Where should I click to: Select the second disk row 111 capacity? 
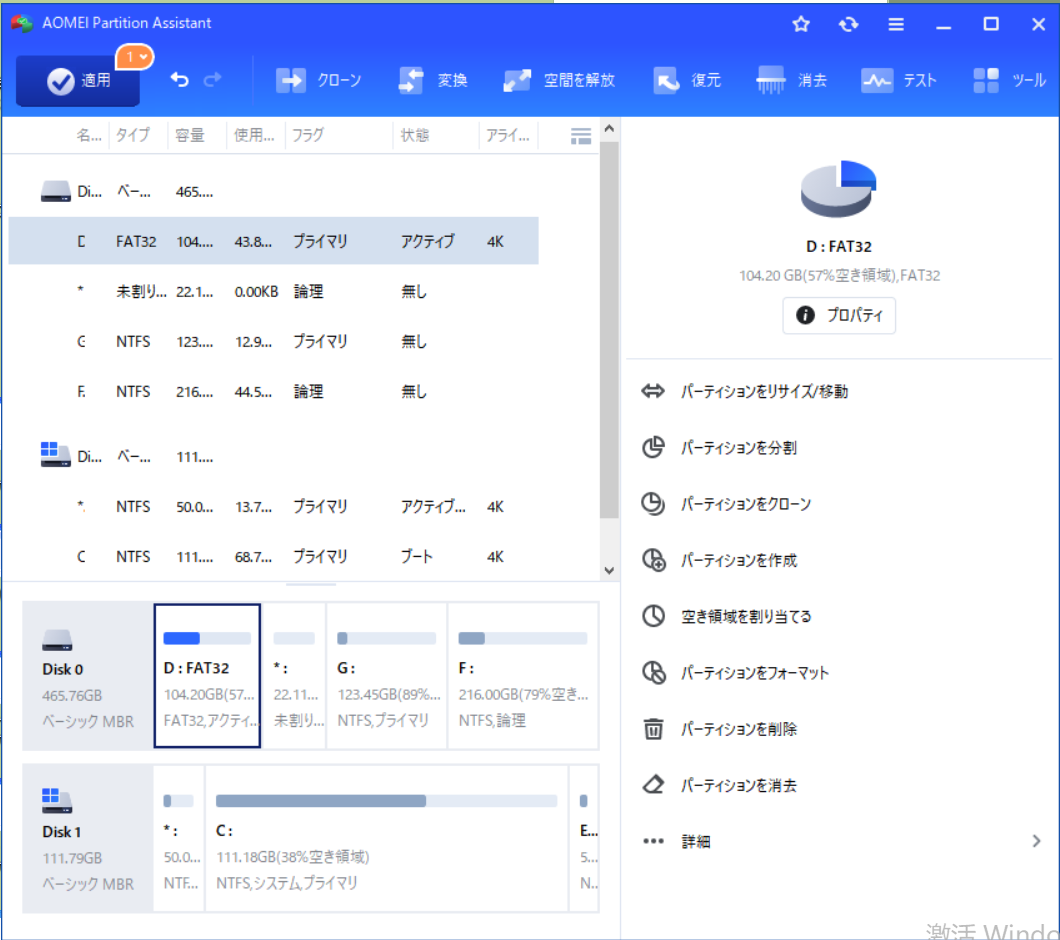coord(273,456)
